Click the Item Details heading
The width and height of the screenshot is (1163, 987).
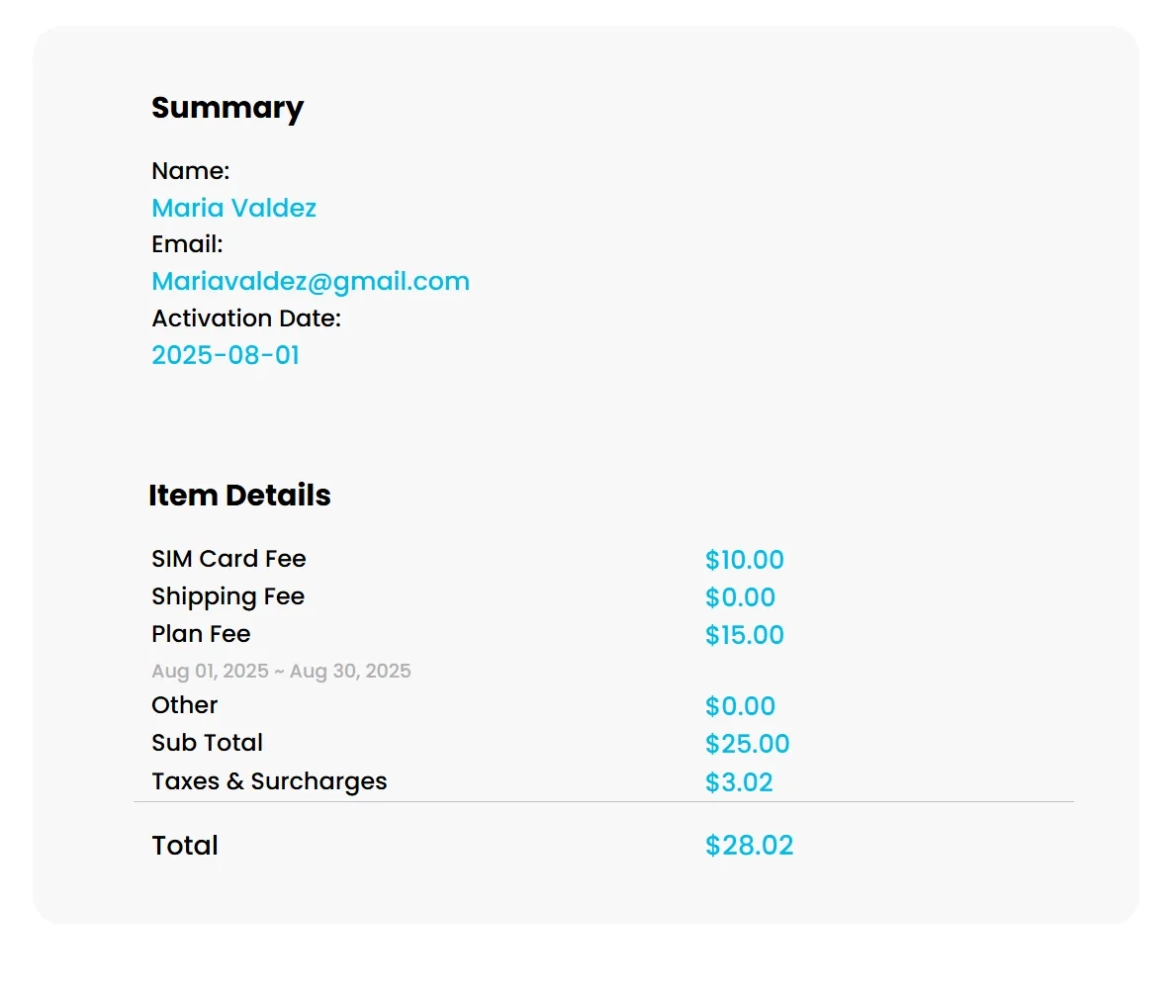point(239,495)
